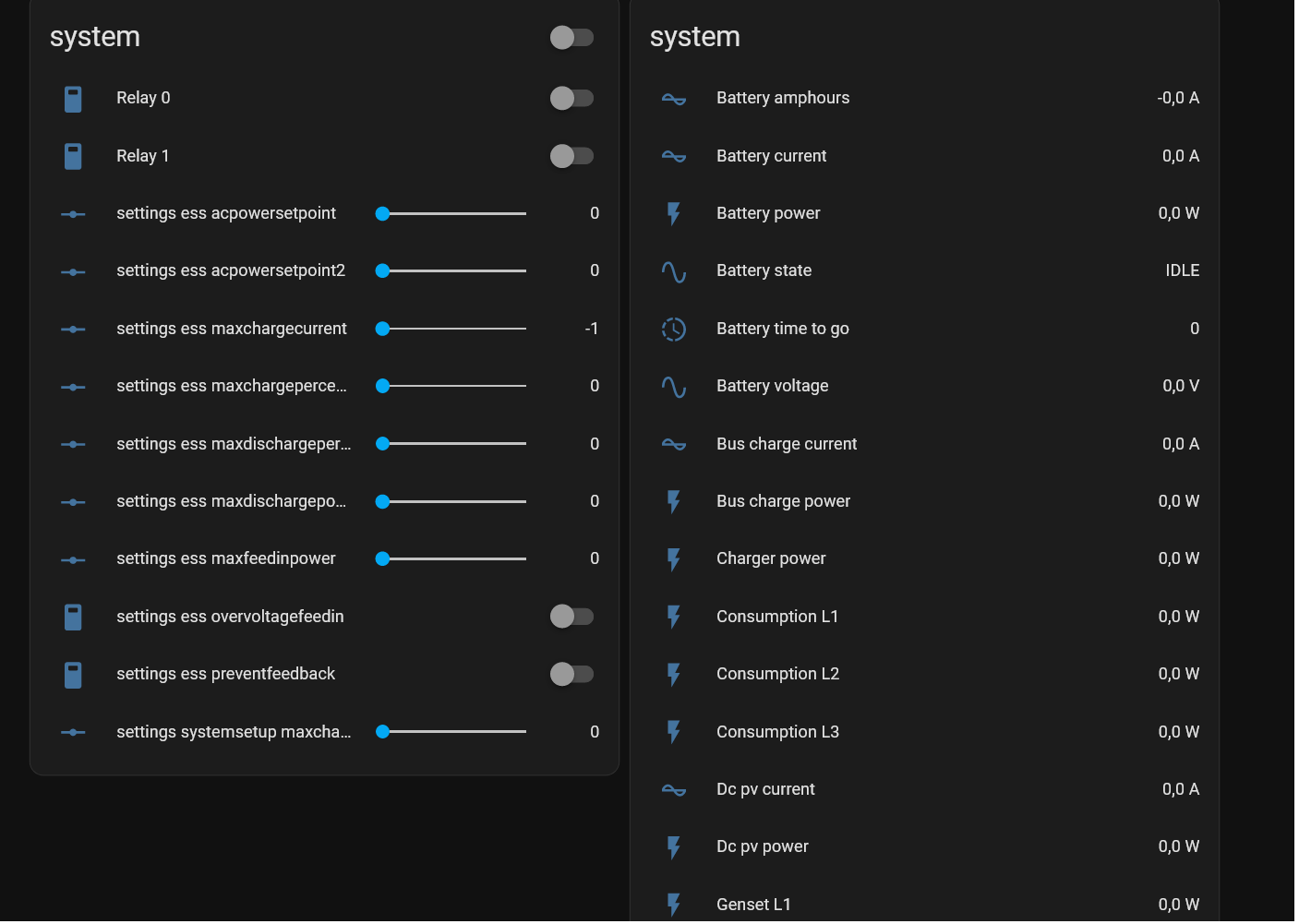Enable settings ess preventfeedback switch

pos(571,674)
